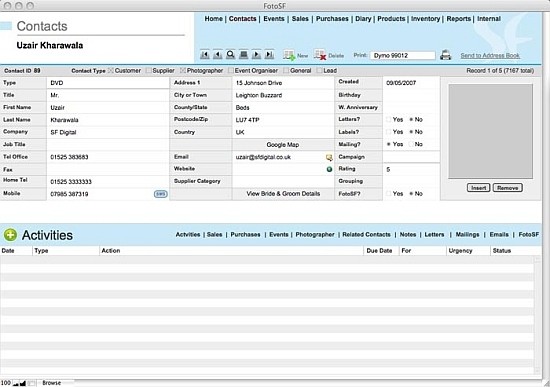Show list view icon in toolbar

(x=243, y=55)
